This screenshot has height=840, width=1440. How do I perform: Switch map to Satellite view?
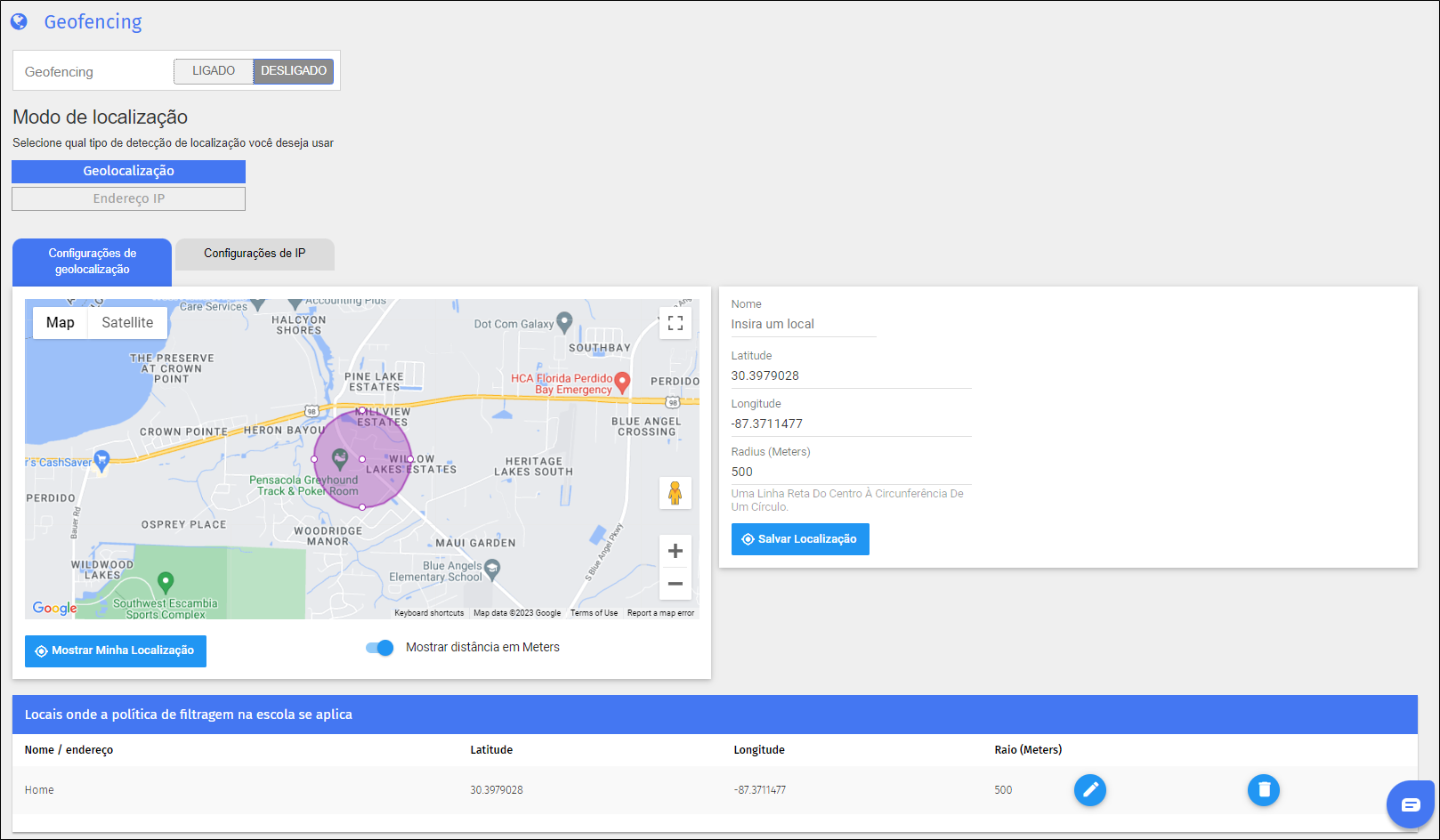click(127, 323)
